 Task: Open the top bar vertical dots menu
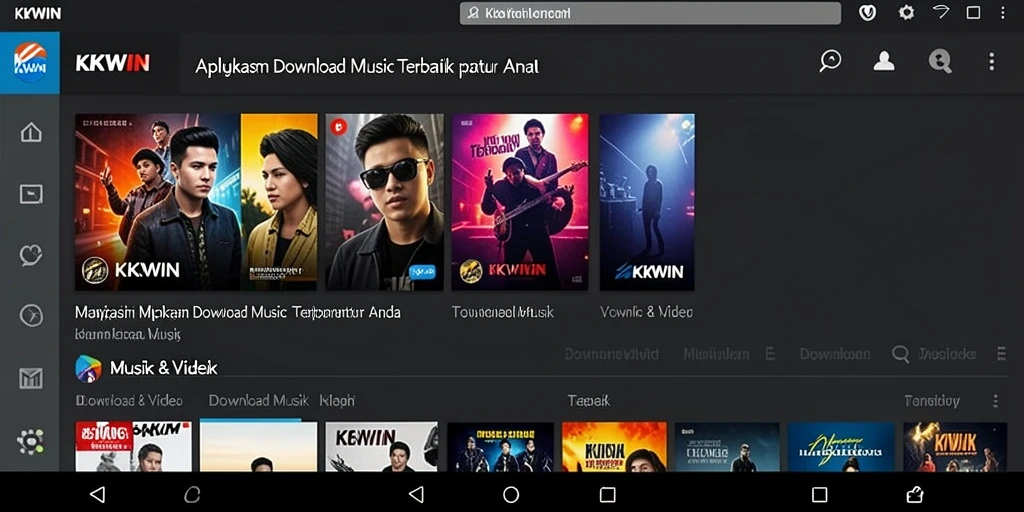tap(1004, 12)
